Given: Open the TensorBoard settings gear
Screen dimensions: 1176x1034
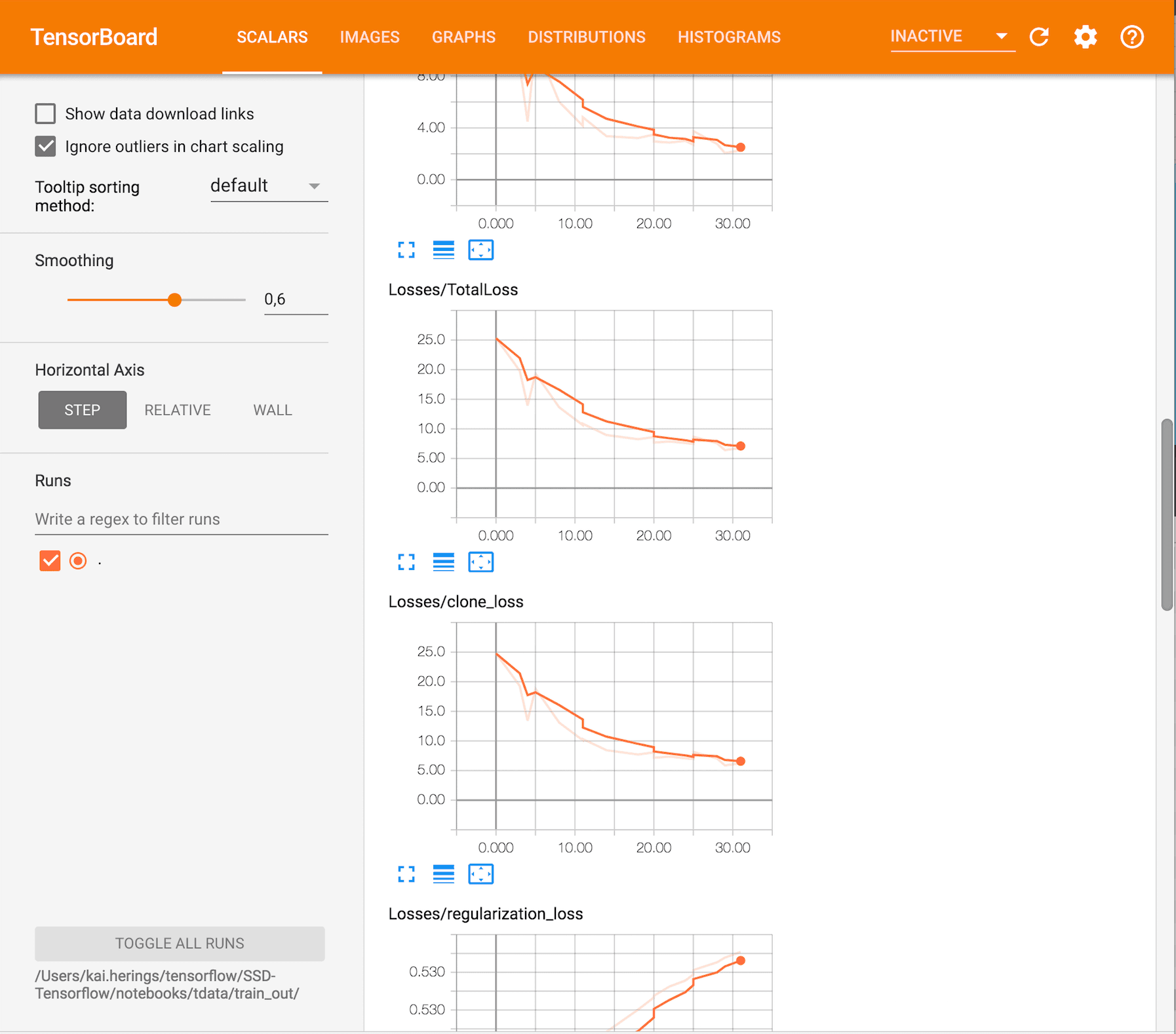Looking at the screenshot, I should 1085,37.
